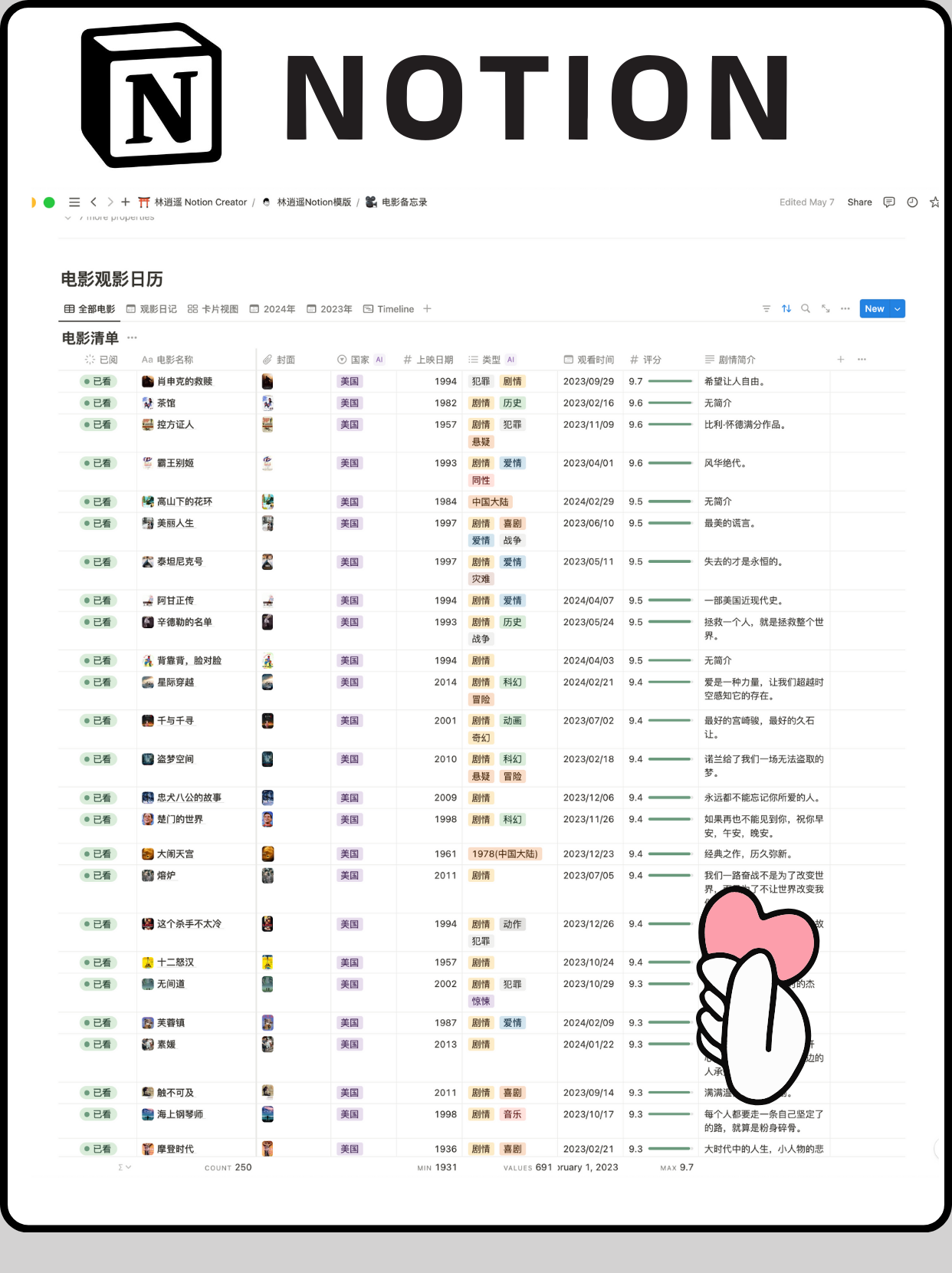Toggle 已看 status for 星际穿越
Screen dimensions: 952x1273
(98, 683)
